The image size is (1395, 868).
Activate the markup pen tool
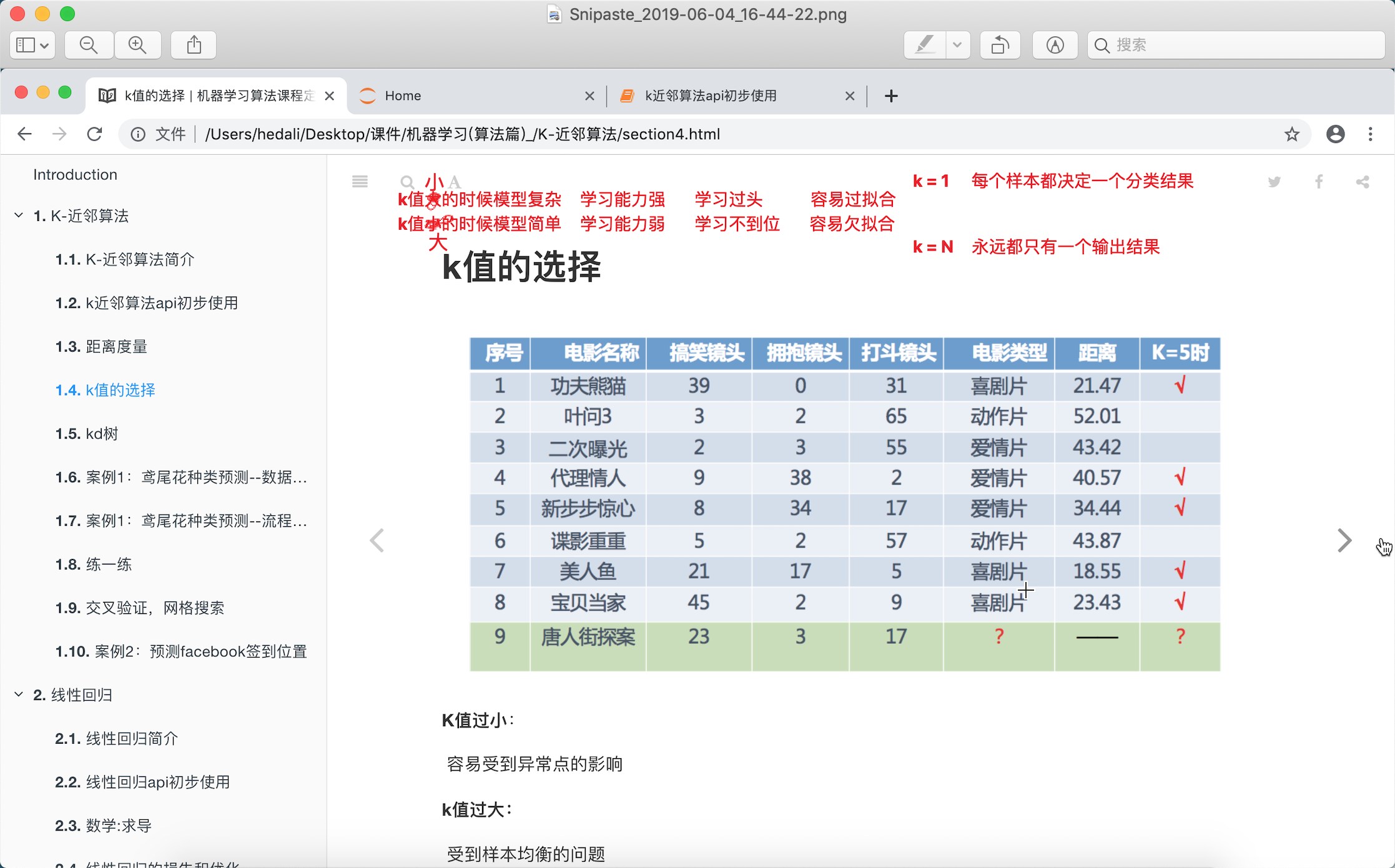(x=925, y=45)
